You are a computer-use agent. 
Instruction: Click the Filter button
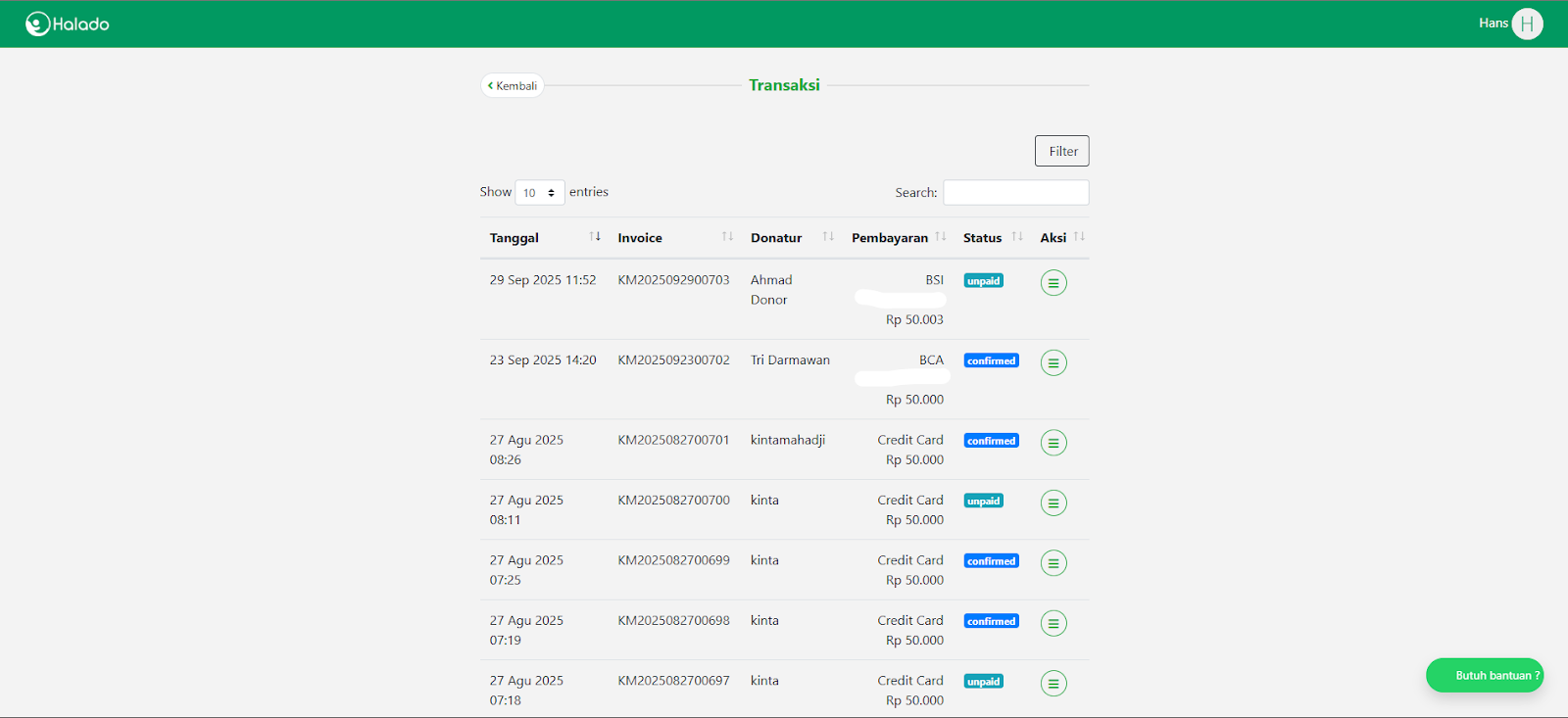pos(1062,151)
